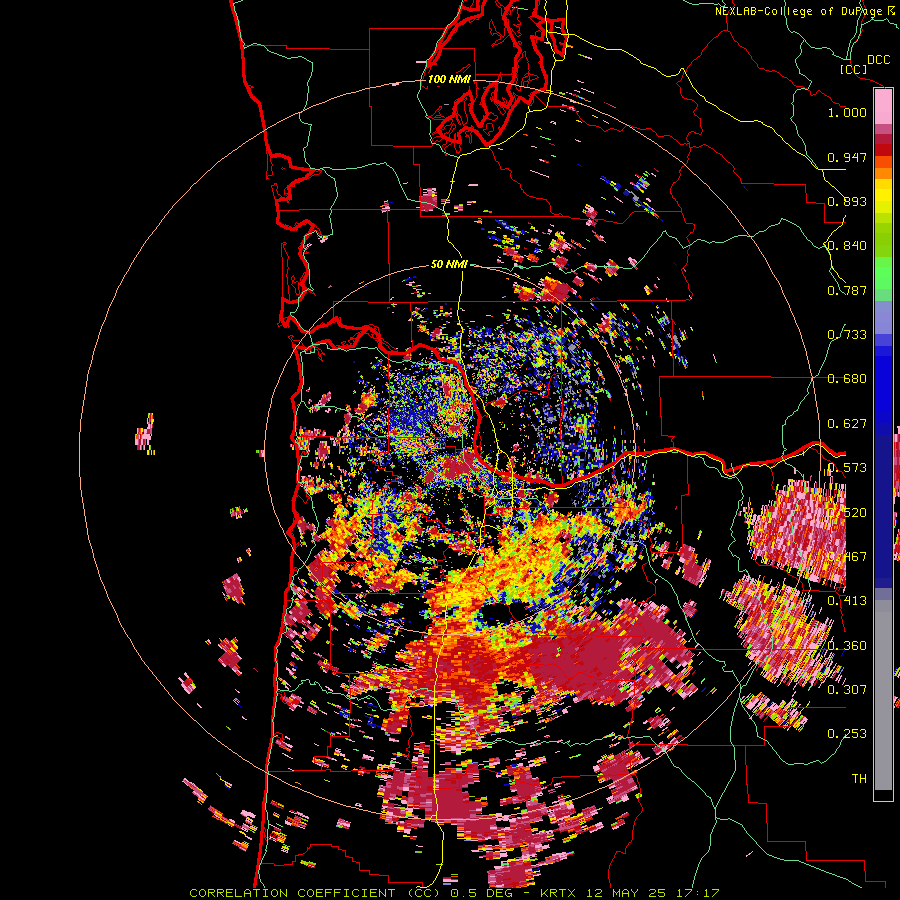Screen dimensions: 900x900
Task: Click the TH threshold label
Action: point(859,779)
